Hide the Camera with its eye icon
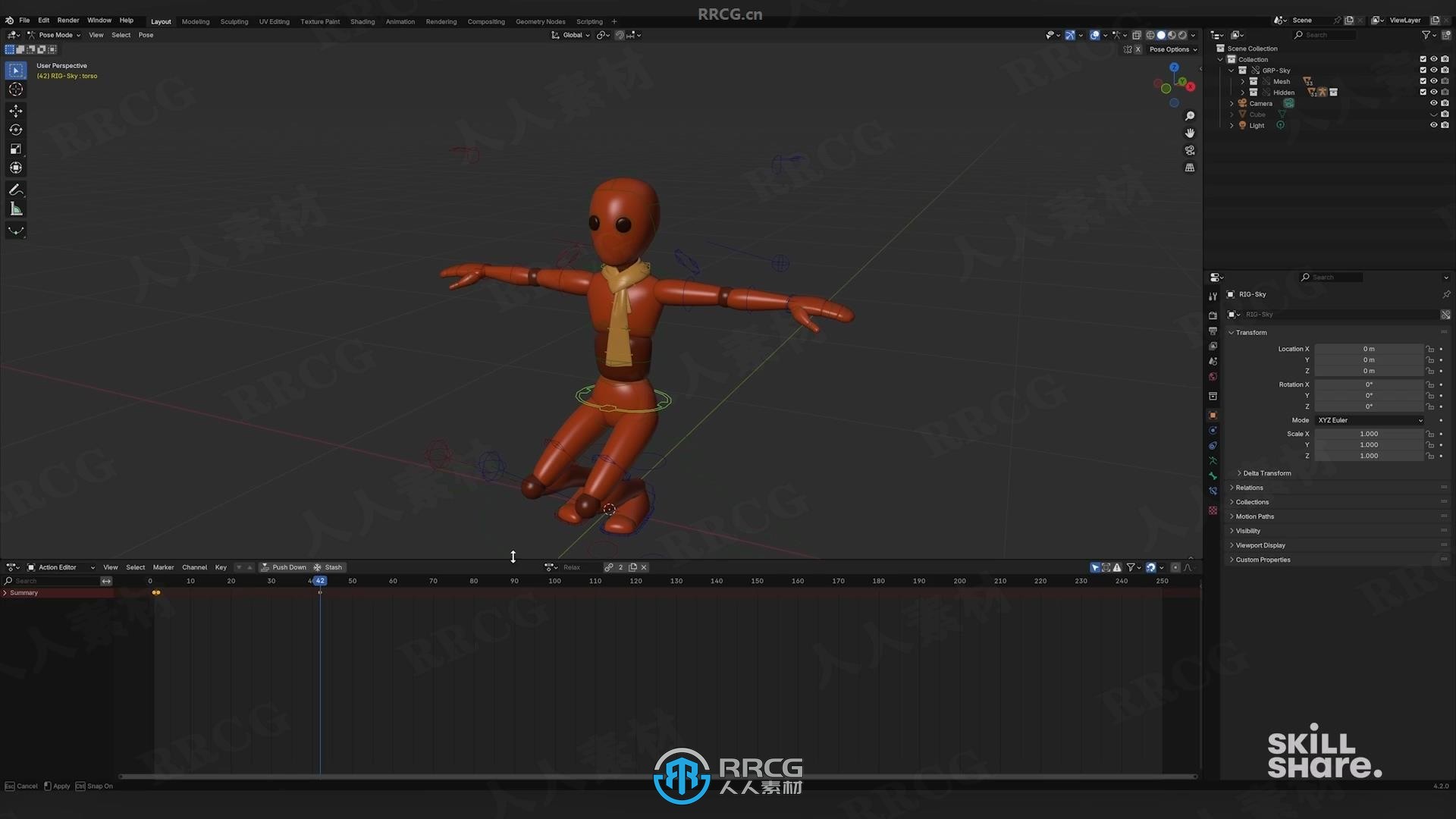Screen dimensions: 1456x819 [1433, 103]
